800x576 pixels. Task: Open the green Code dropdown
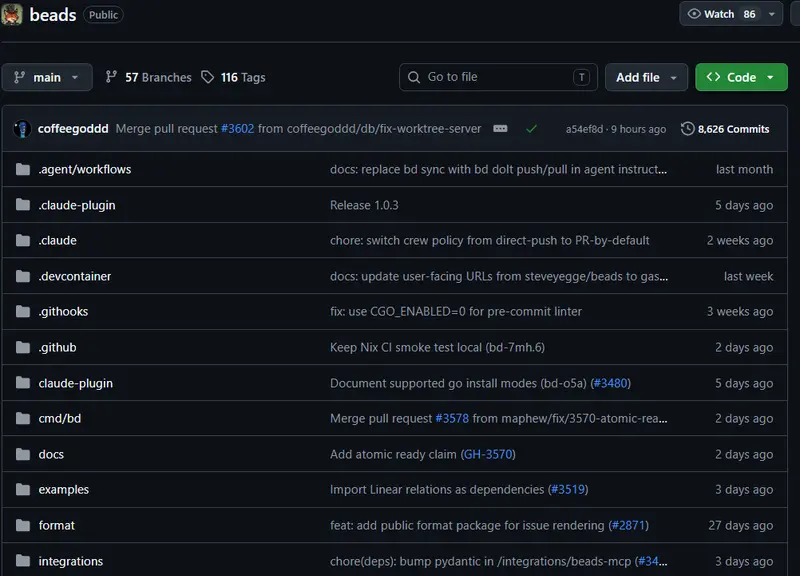(741, 77)
